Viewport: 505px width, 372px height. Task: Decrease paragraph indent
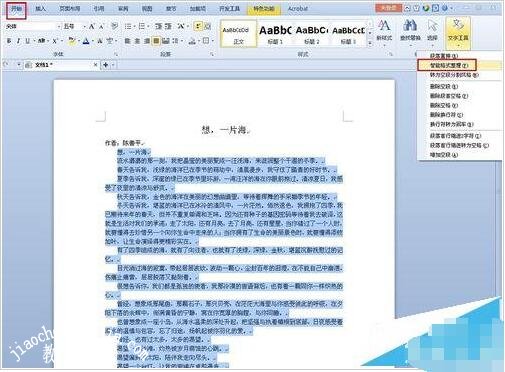pyautogui.click(x=158, y=26)
